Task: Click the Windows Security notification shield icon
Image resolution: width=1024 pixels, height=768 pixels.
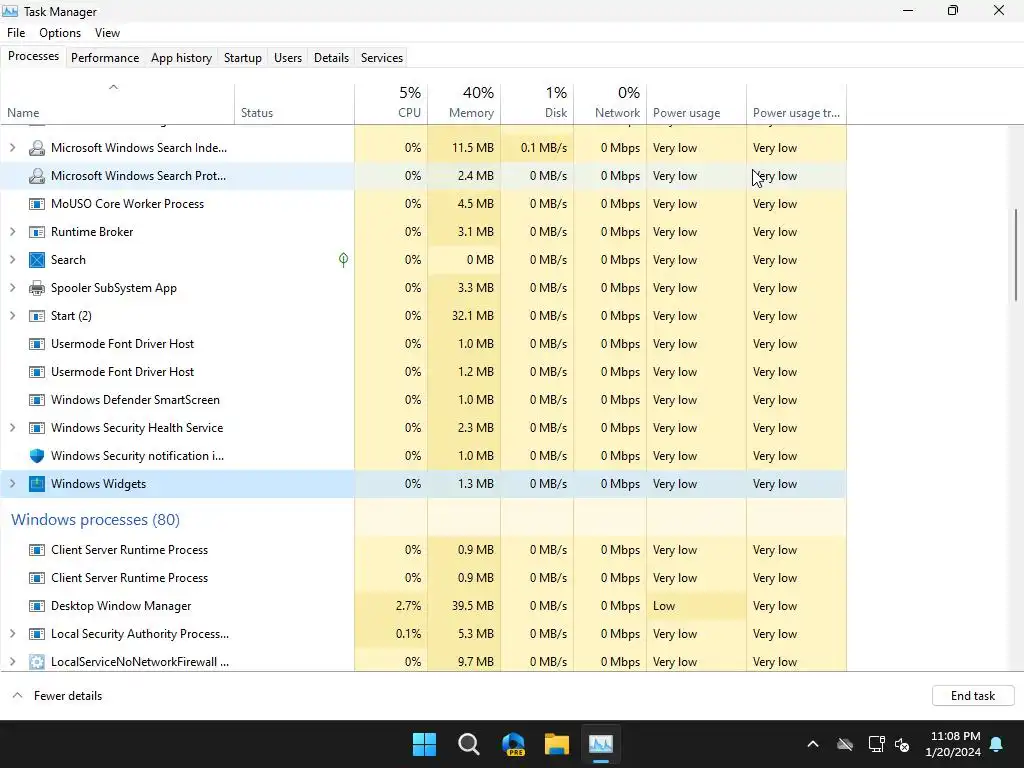Action: (x=37, y=456)
